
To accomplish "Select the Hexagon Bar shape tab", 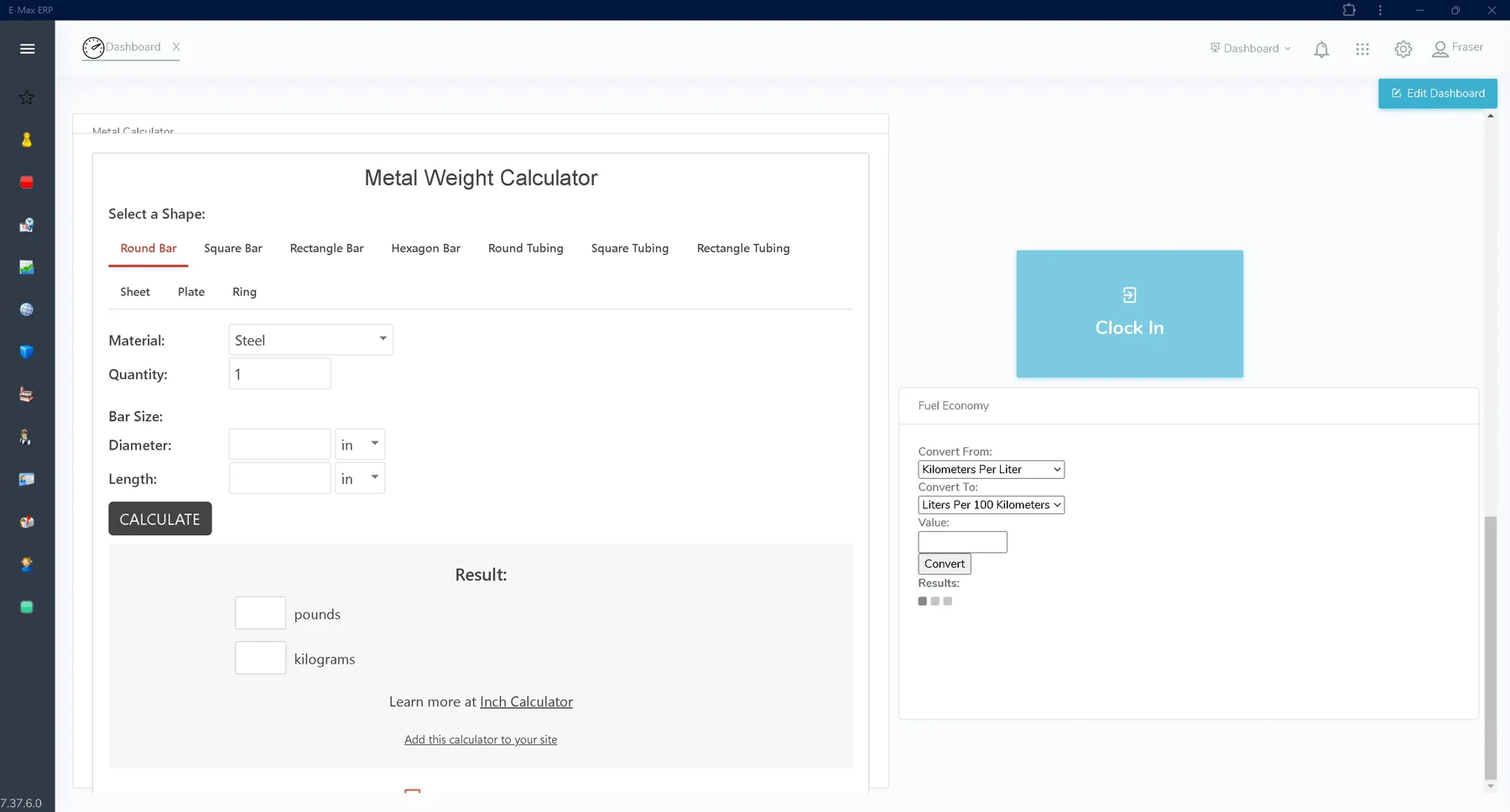I will (426, 248).
